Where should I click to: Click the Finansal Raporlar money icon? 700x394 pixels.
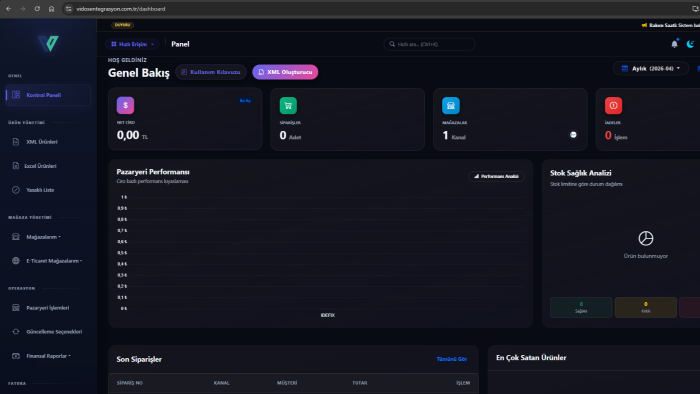pyautogui.click(x=16, y=356)
